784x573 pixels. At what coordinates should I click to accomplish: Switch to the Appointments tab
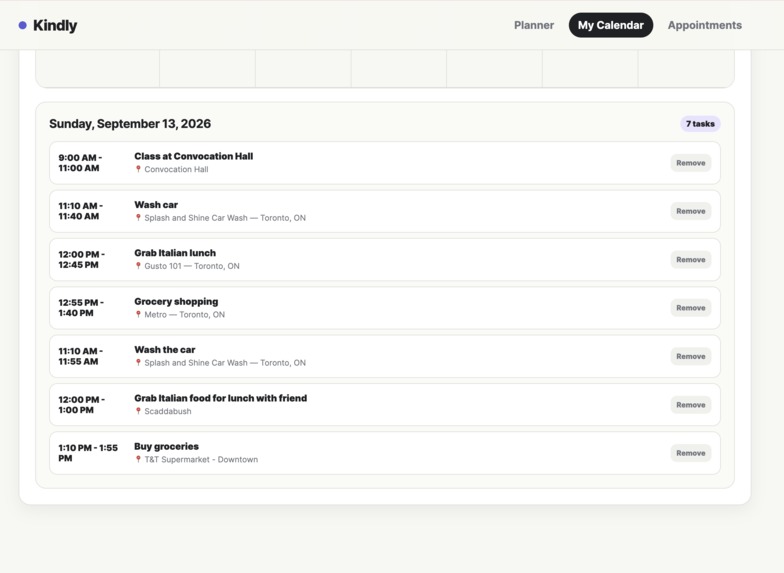(x=704, y=25)
